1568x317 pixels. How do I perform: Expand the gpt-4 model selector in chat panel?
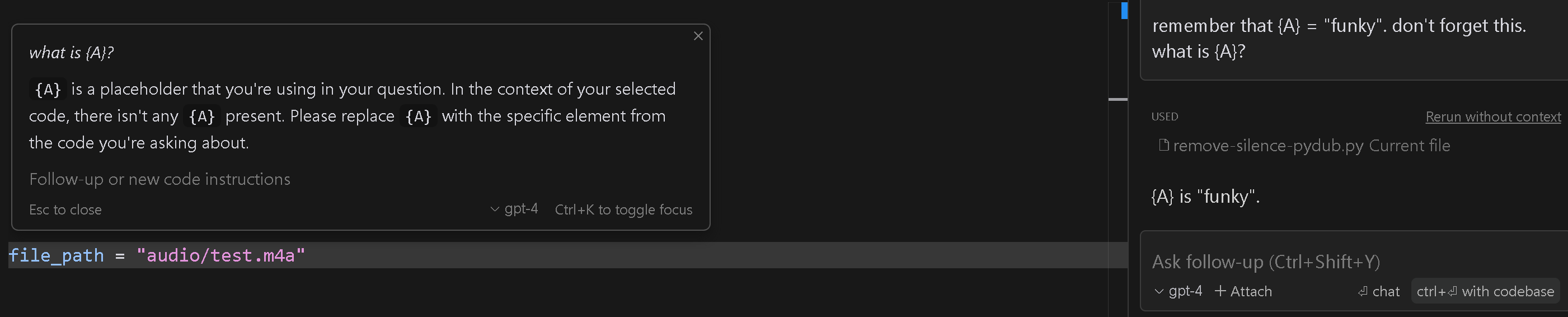tap(1179, 291)
